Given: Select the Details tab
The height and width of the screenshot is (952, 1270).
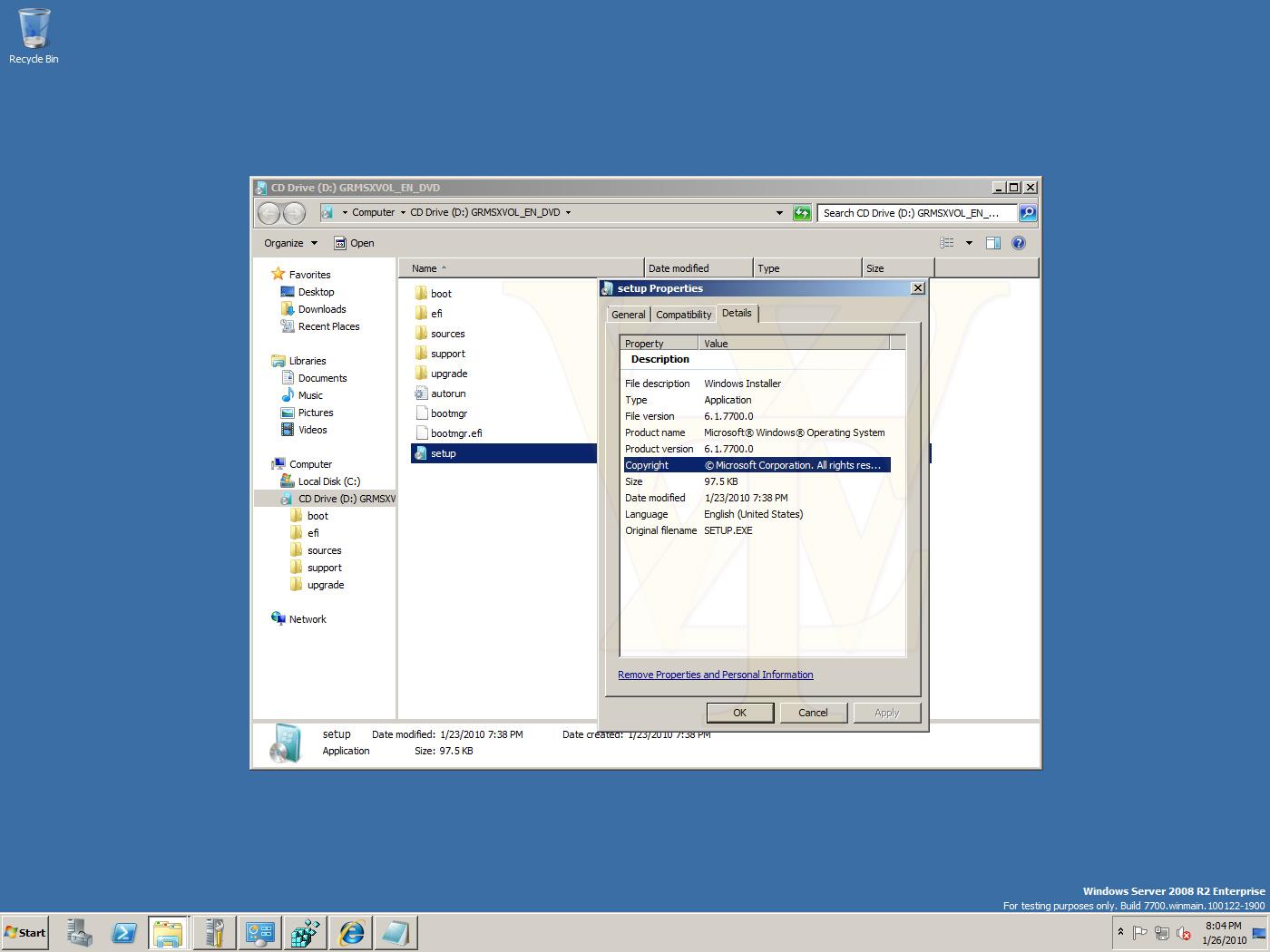Looking at the screenshot, I should pyautogui.click(x=737, y=313).
